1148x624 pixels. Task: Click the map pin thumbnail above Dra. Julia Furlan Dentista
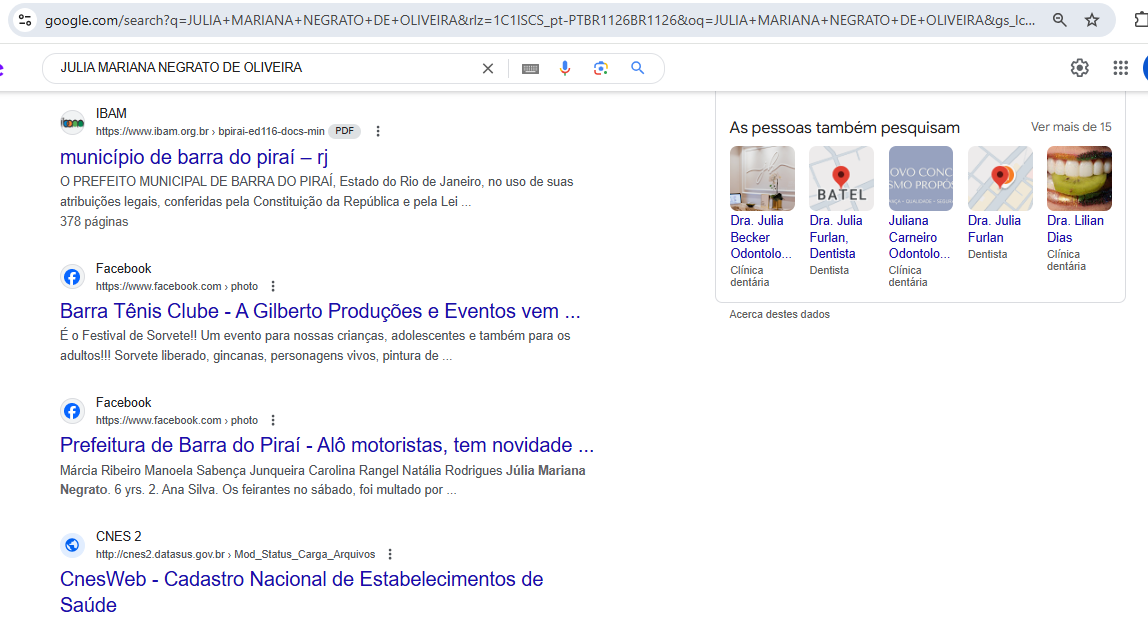999,178
